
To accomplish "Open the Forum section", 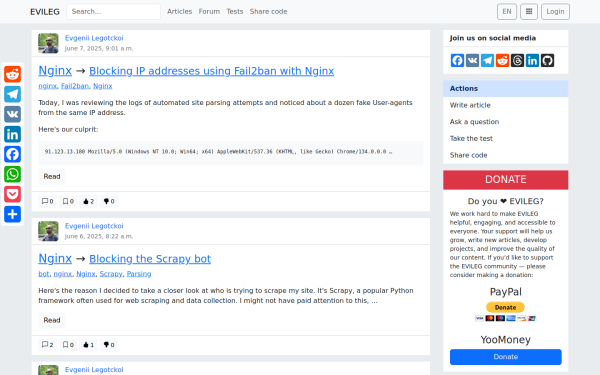I will coord(209,11).
